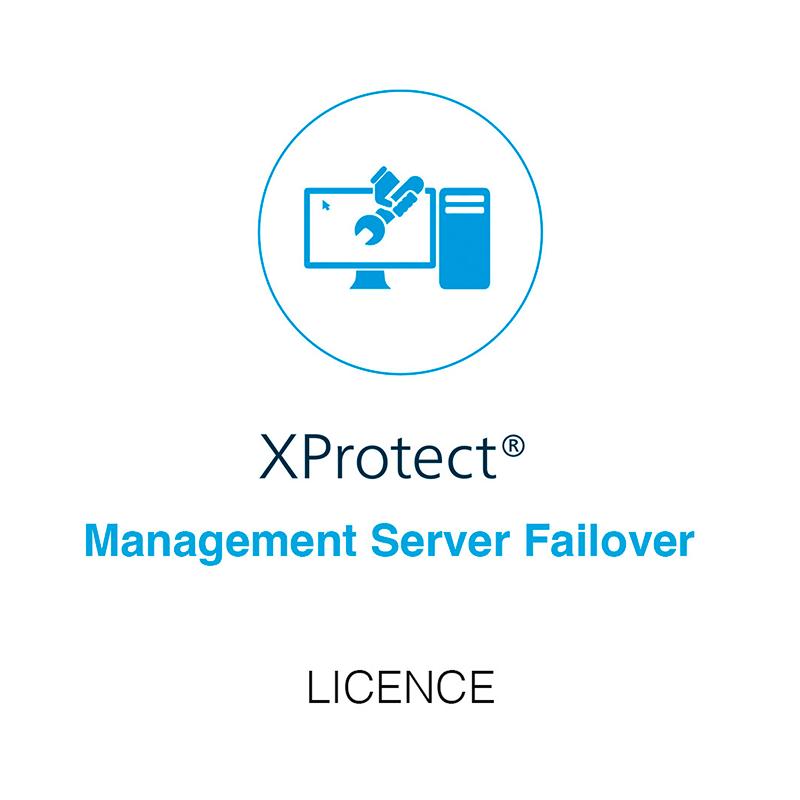
Task: Click the lower body of the tower icon
Action: click(x=464, y=253)
